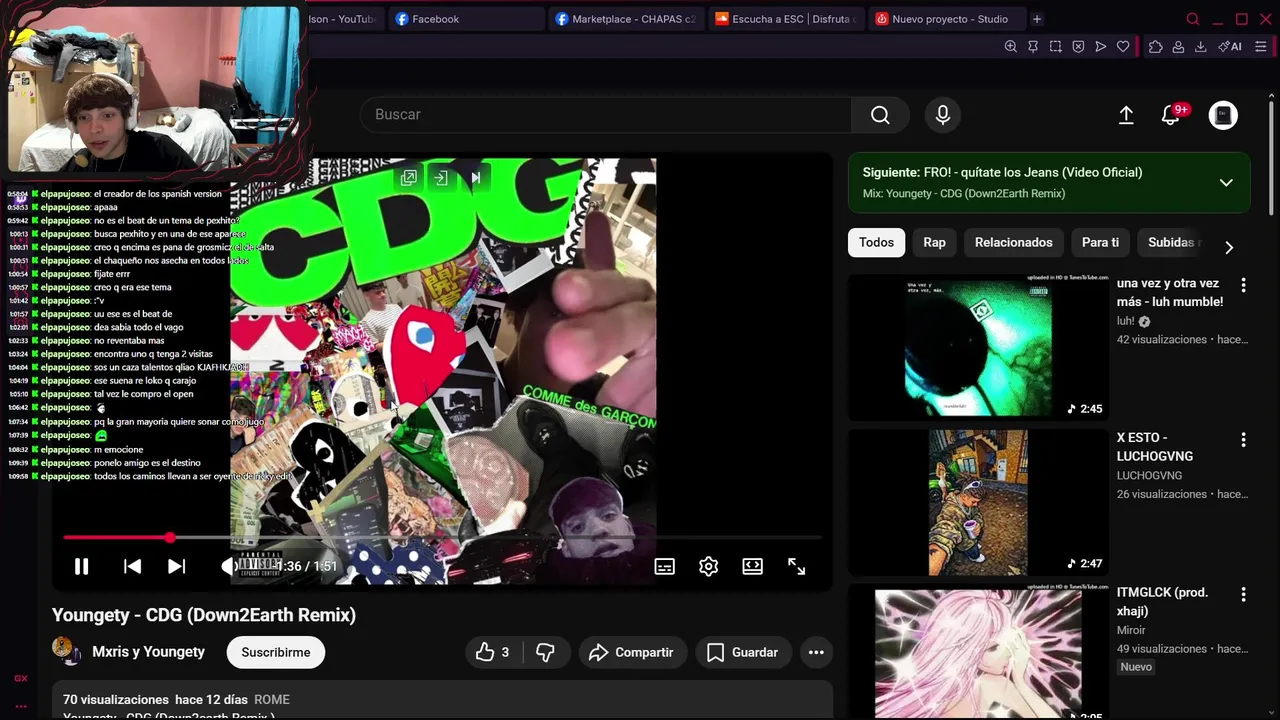Open options menu for 'ITMGLCK (prod. xhaji)'
The height and width of the screenshot is (720, 1280).
pyautogui.click(x=1243, y=594)
